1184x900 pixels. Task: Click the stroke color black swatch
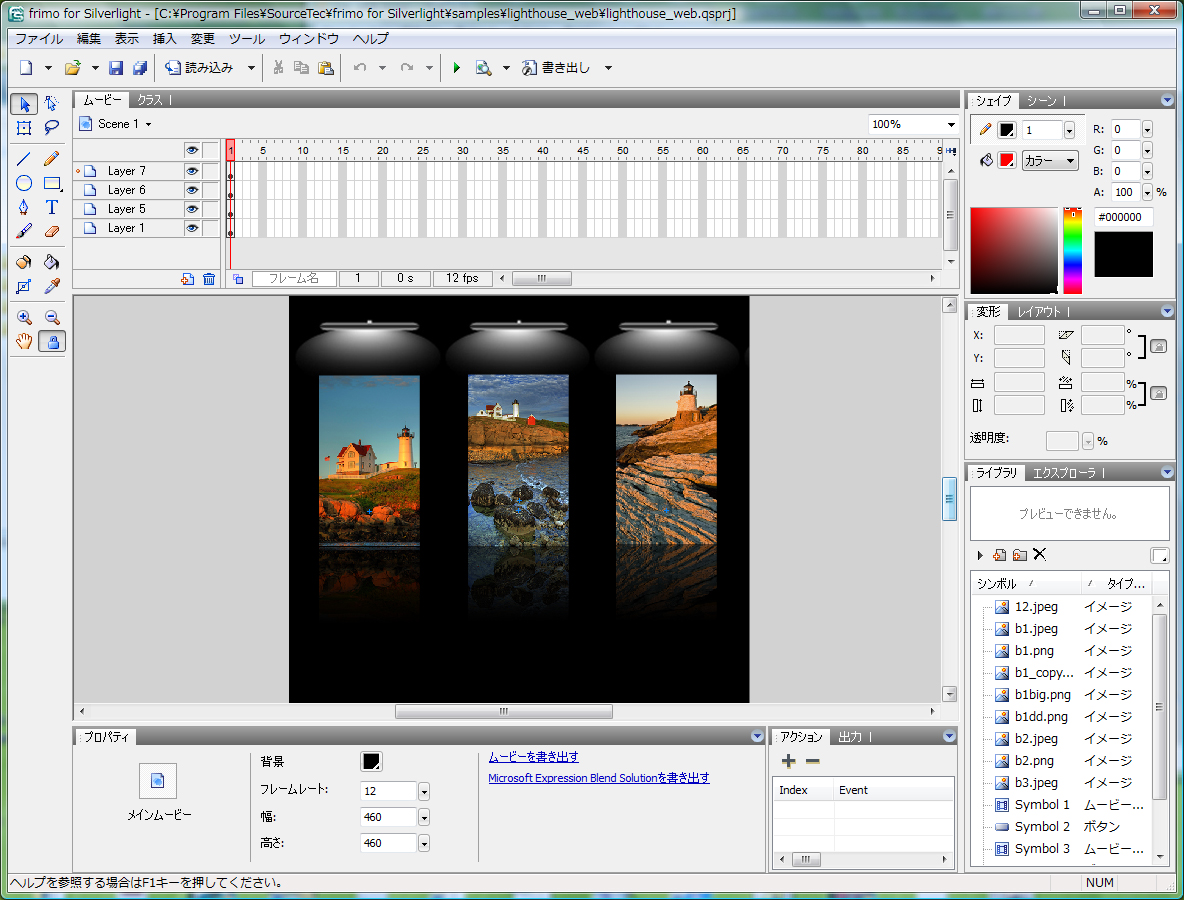(1007, 130)
